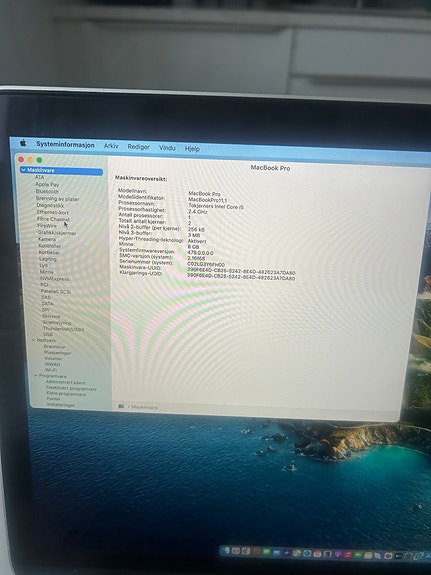Screen dimensions: 431x575
Task: Open the Apple menu icon
Action: coord(23,143)
